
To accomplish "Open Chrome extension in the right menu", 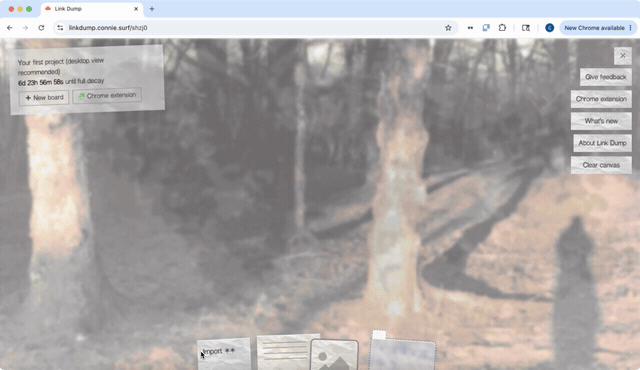I will [x=601, y=99].
